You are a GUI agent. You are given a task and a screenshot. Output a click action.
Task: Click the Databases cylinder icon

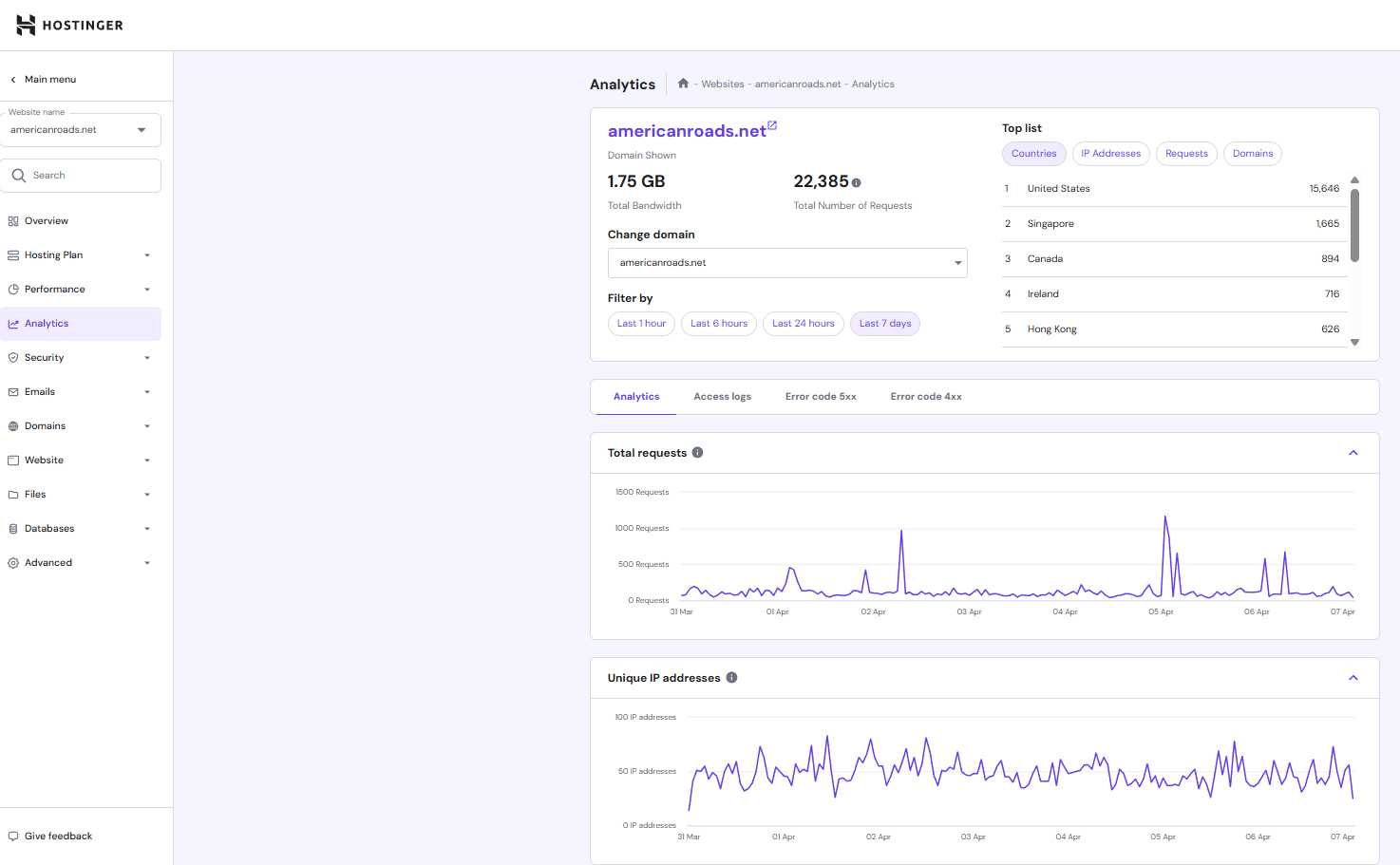click(13, 529)
